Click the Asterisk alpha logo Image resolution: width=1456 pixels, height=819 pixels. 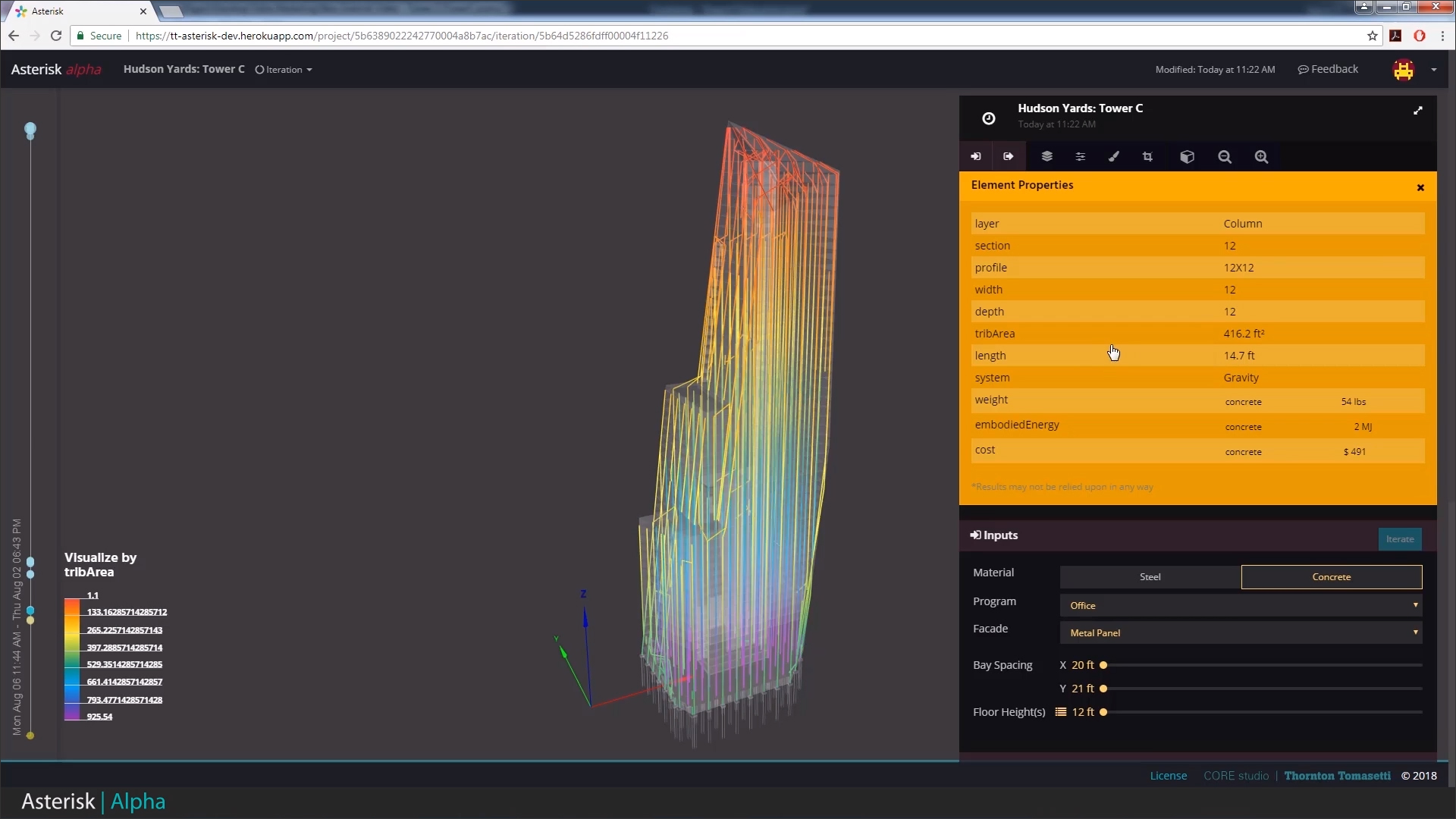pos(56,69)
